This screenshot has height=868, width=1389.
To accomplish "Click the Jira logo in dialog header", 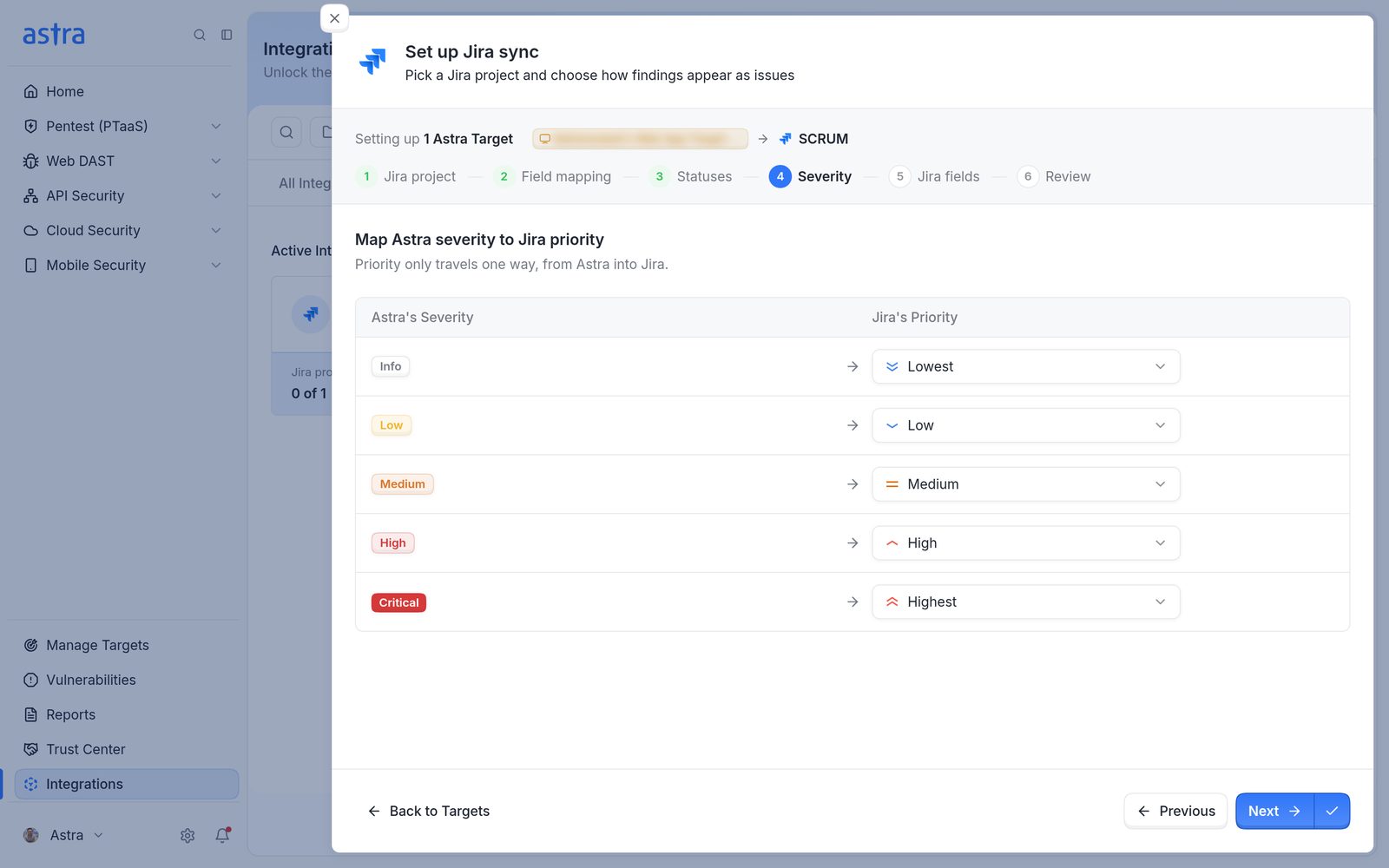I will point(372,62).
